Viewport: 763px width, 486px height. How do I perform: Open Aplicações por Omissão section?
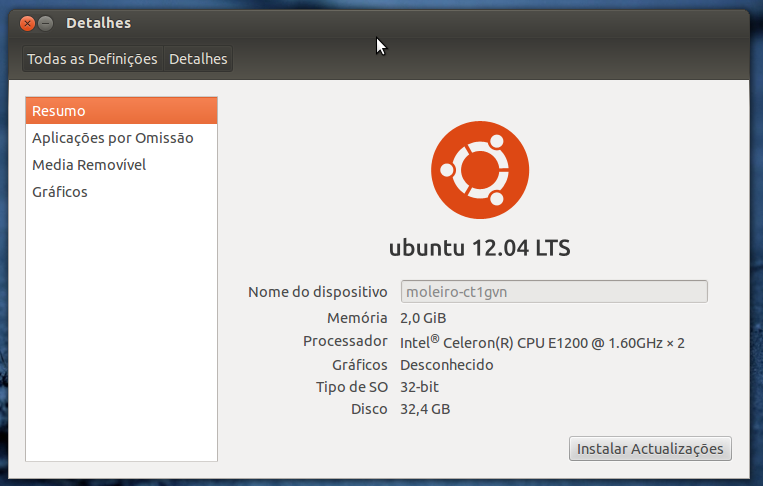(121, 138)
